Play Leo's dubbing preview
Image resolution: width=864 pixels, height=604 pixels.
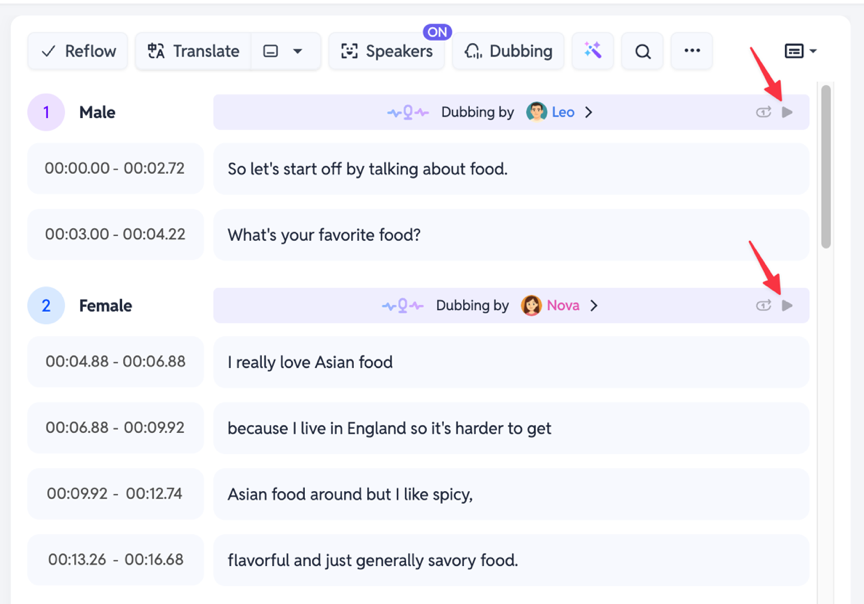point(787,112)
